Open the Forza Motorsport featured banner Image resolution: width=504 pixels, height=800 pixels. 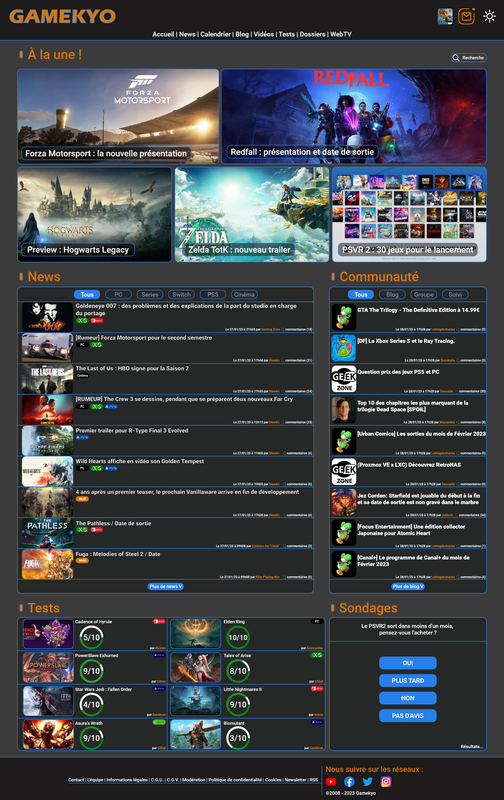tap(118, 116)
